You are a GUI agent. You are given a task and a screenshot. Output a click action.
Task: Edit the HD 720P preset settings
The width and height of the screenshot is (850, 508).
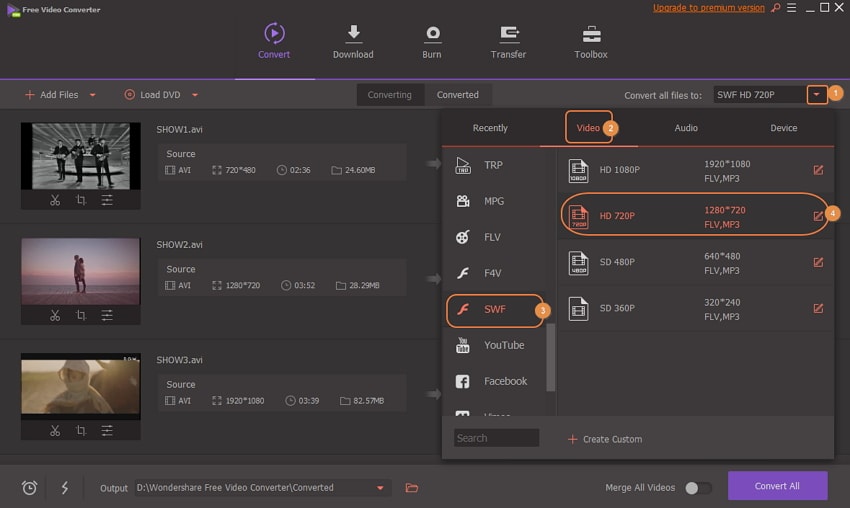coord(818,216)
